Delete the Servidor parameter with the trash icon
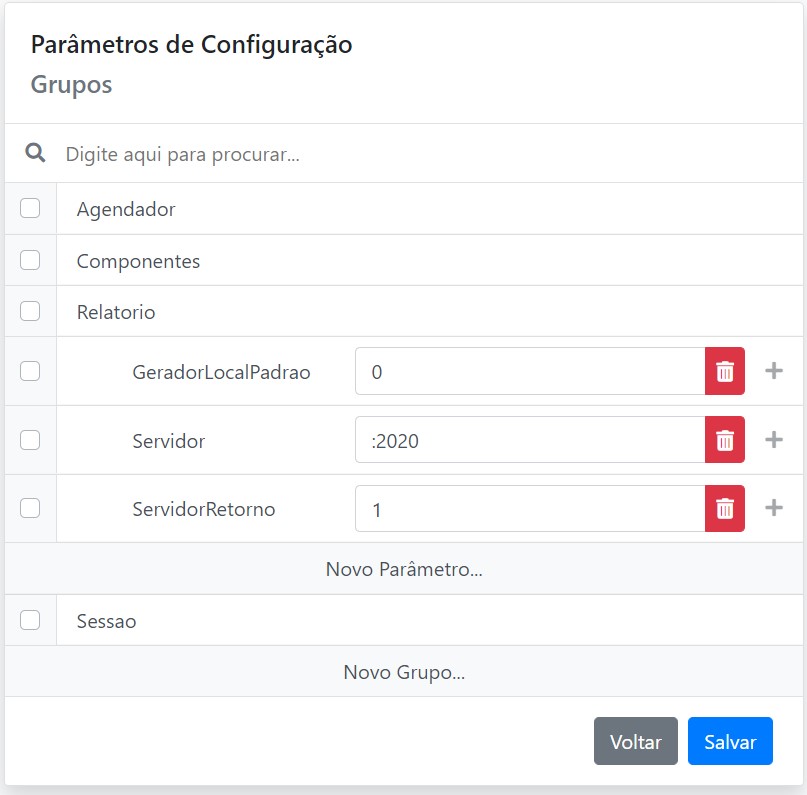 (725, 440)
